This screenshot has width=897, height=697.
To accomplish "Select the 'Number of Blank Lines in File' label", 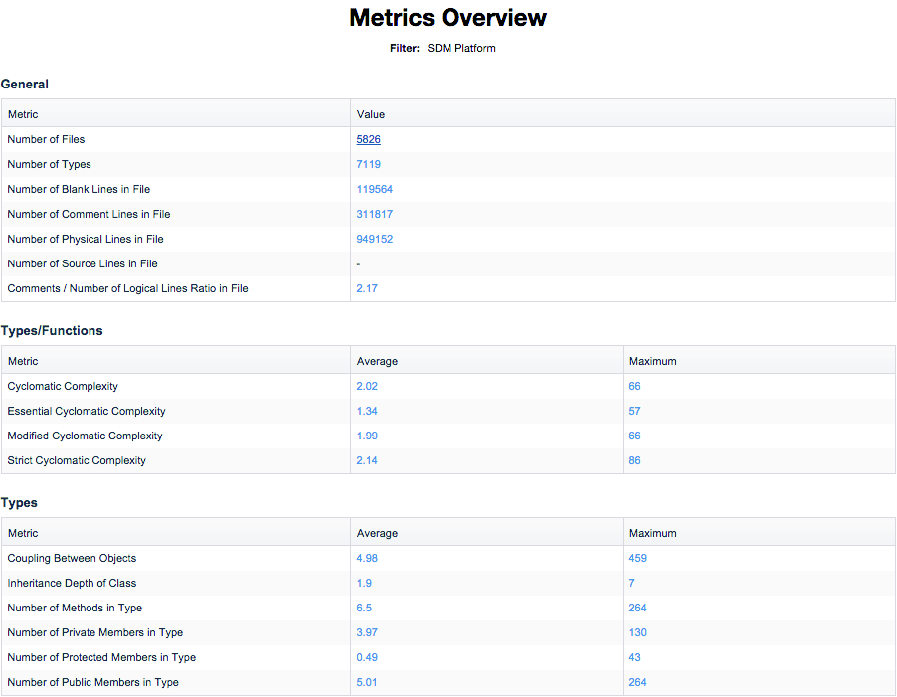I will point(78,189).
